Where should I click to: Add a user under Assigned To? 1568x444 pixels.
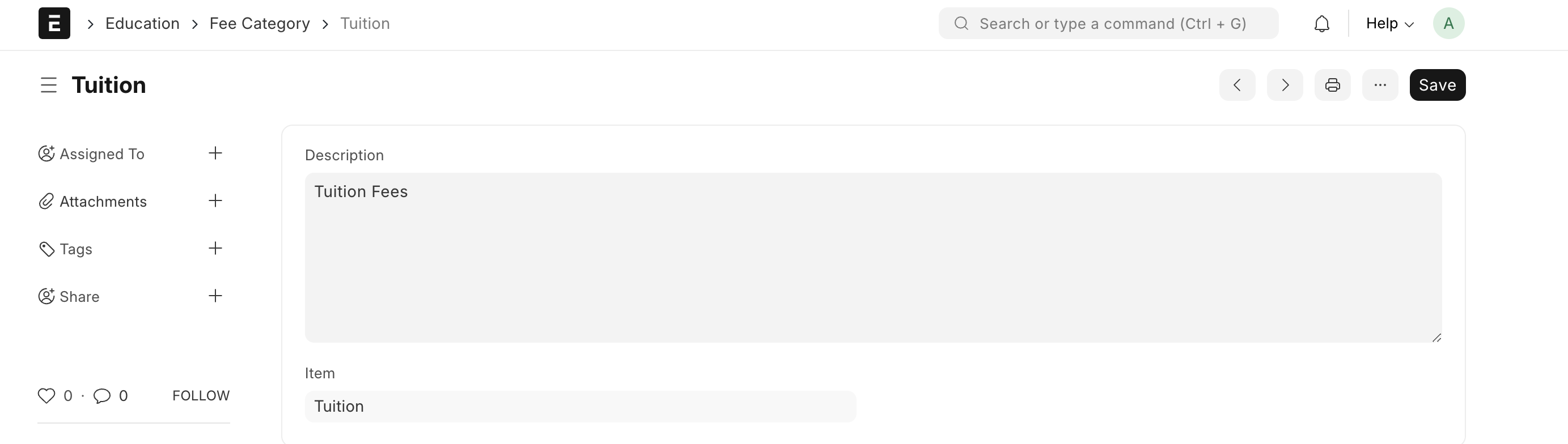215,153
